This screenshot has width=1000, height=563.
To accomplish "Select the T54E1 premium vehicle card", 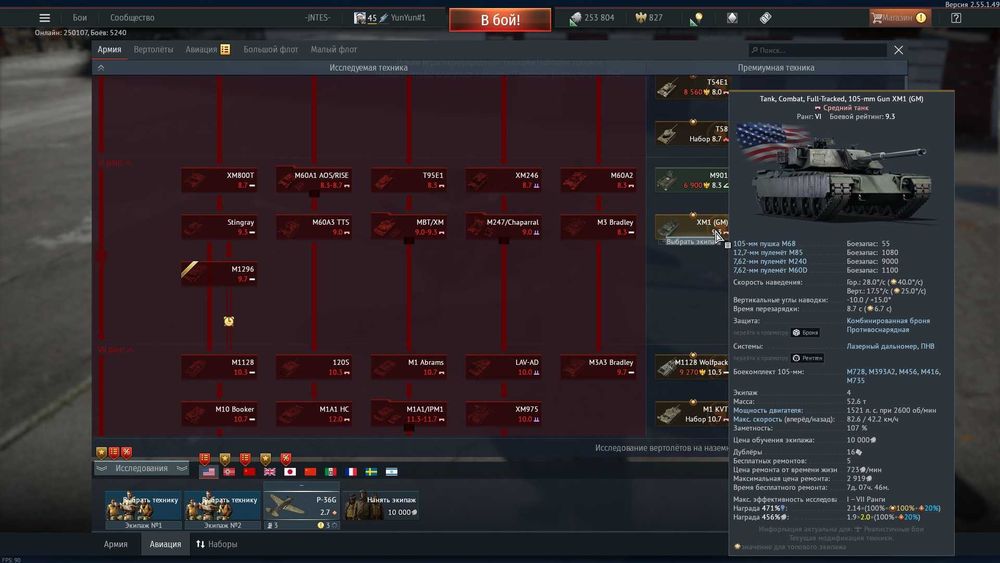I will coord(692,87).
